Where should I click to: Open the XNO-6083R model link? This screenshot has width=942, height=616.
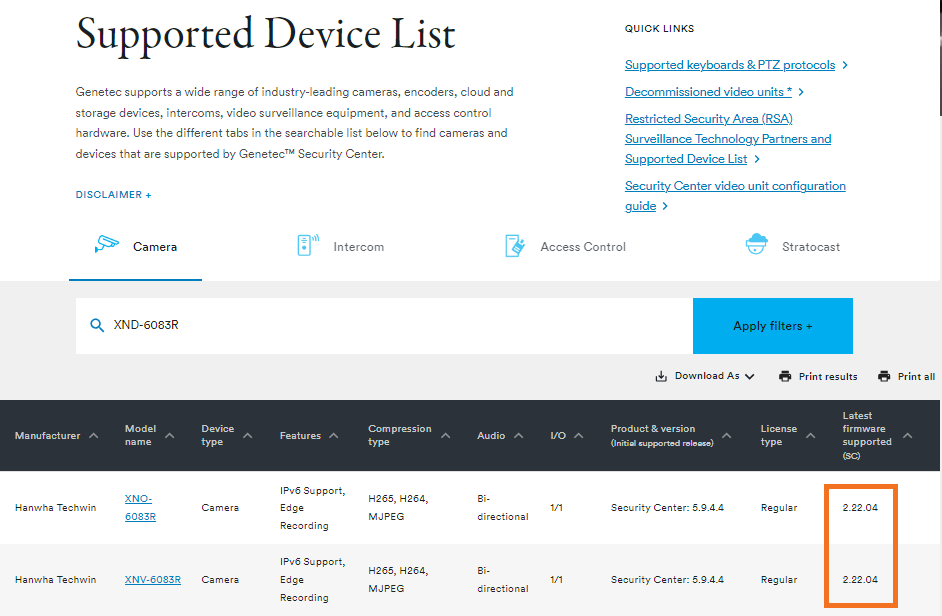coord(141,507)
